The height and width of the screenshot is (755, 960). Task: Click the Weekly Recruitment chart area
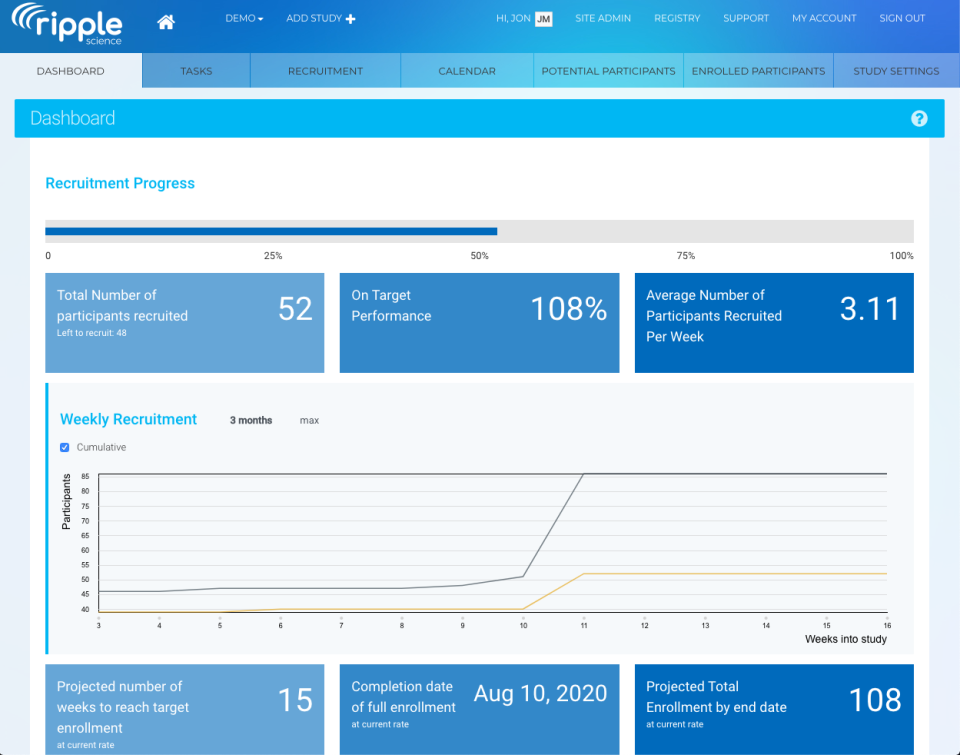[x=490, y=545]
